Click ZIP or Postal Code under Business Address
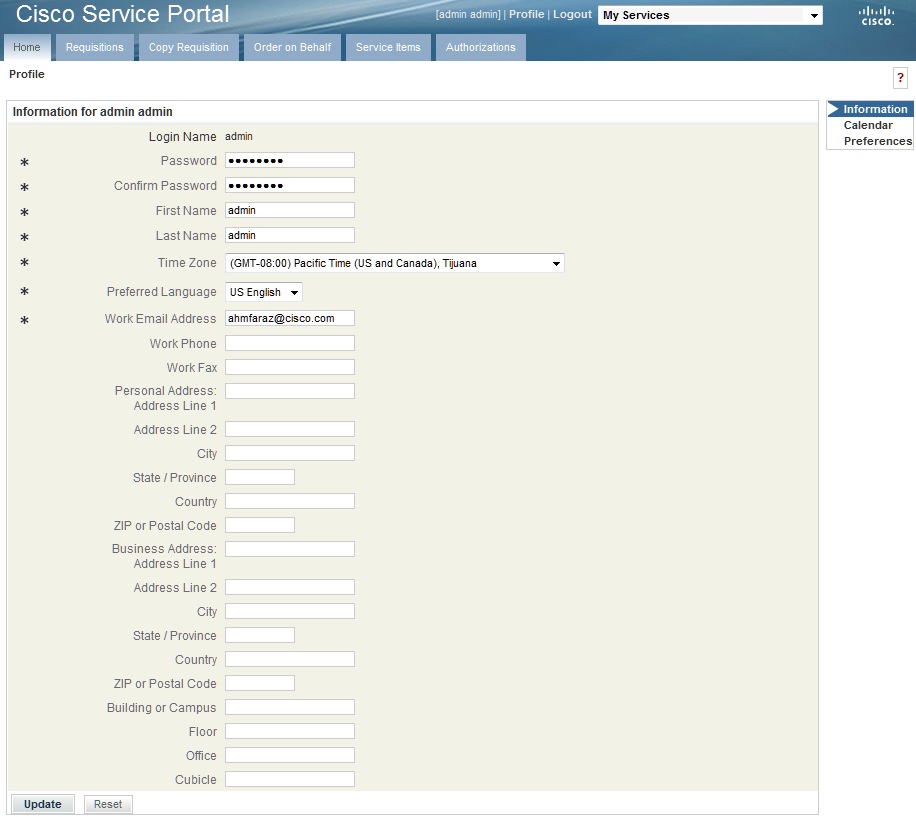This screenshot has height=817, width=916. click(260, 683)
